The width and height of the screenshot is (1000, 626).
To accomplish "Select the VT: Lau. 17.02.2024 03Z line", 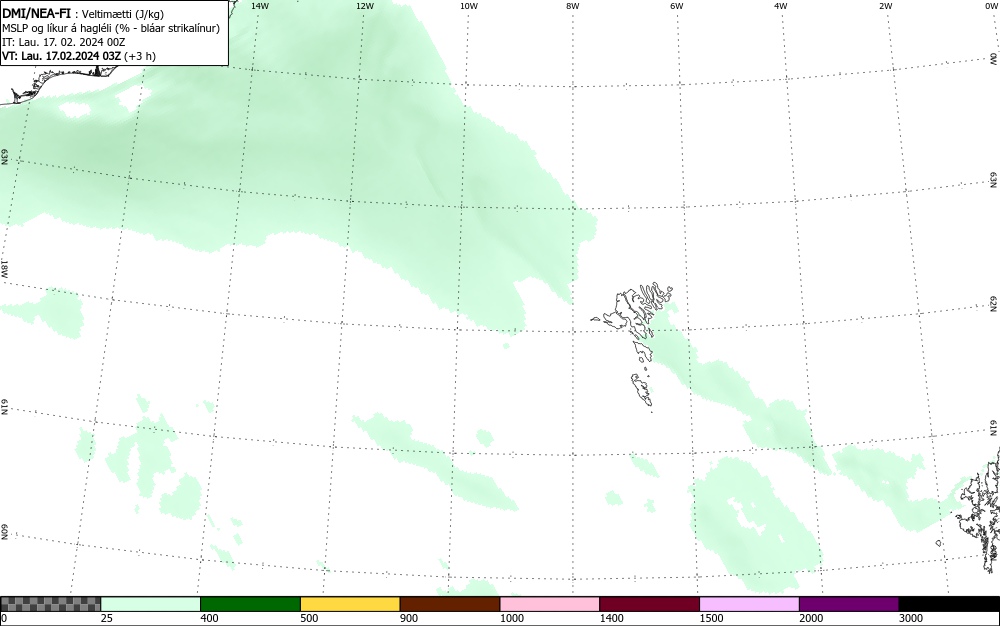I will pos(79,56).
